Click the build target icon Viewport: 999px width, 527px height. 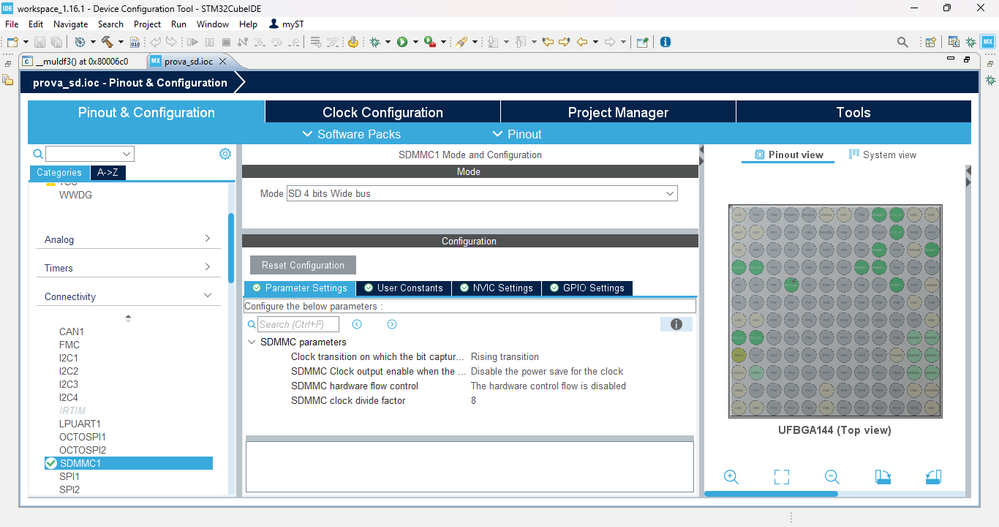(x=80, y=42)
